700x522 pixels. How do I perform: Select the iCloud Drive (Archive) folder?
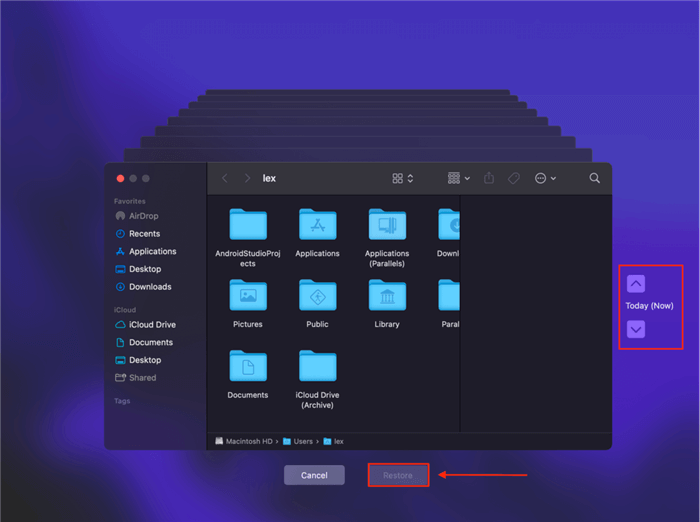pyautogui.click(x=318, y=366)
